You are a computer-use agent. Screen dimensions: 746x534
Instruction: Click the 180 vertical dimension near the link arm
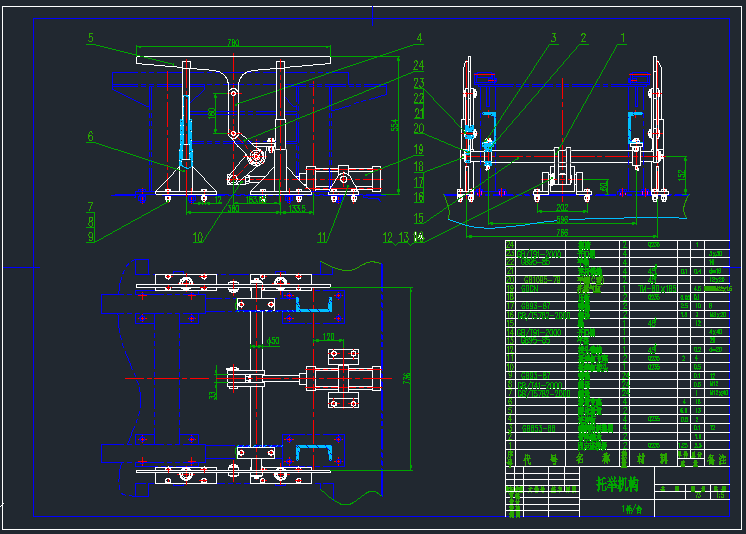(x=212, y=113)
